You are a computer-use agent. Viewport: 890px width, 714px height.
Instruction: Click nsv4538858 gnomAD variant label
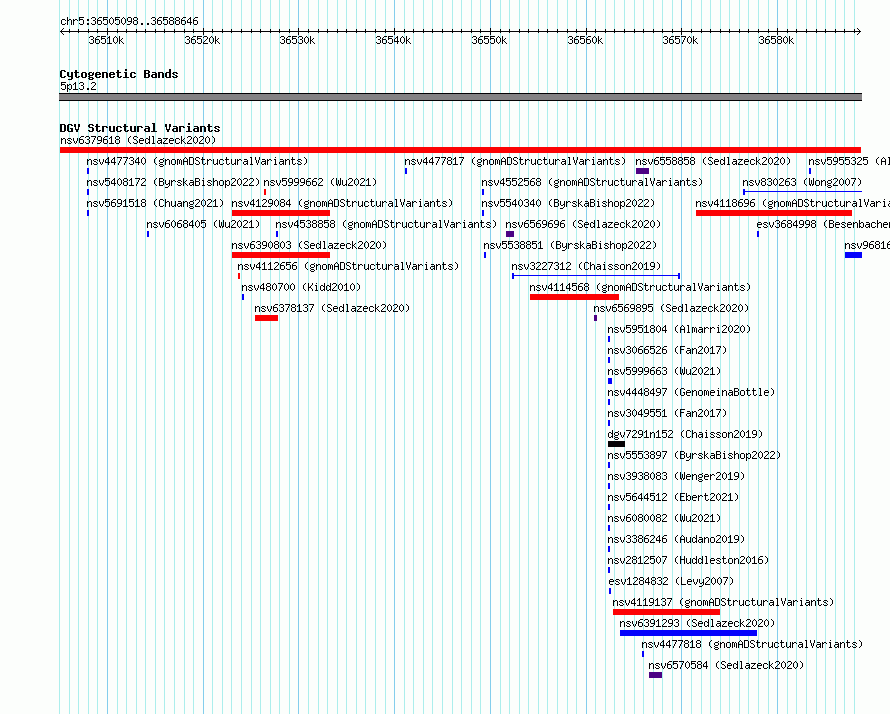point(386,224)
